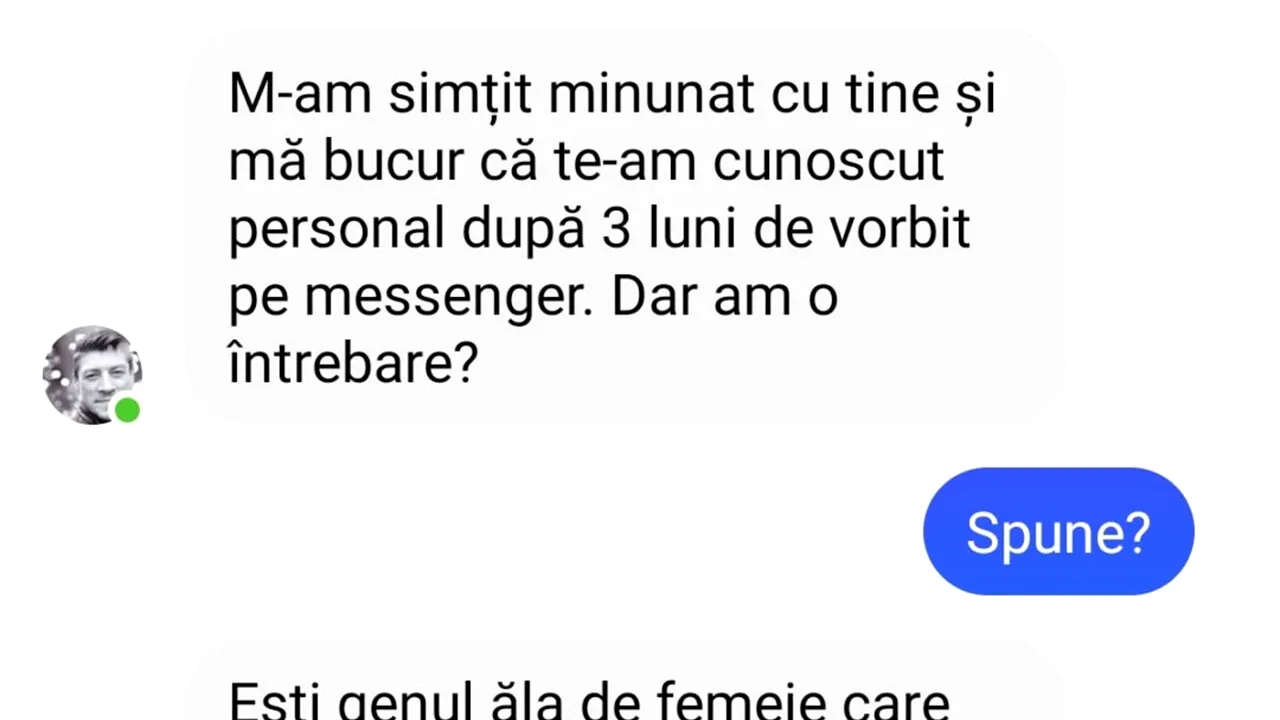Click the green online status dot
Viewport: 1280px width, 720px height.
[x=127, y=410]
